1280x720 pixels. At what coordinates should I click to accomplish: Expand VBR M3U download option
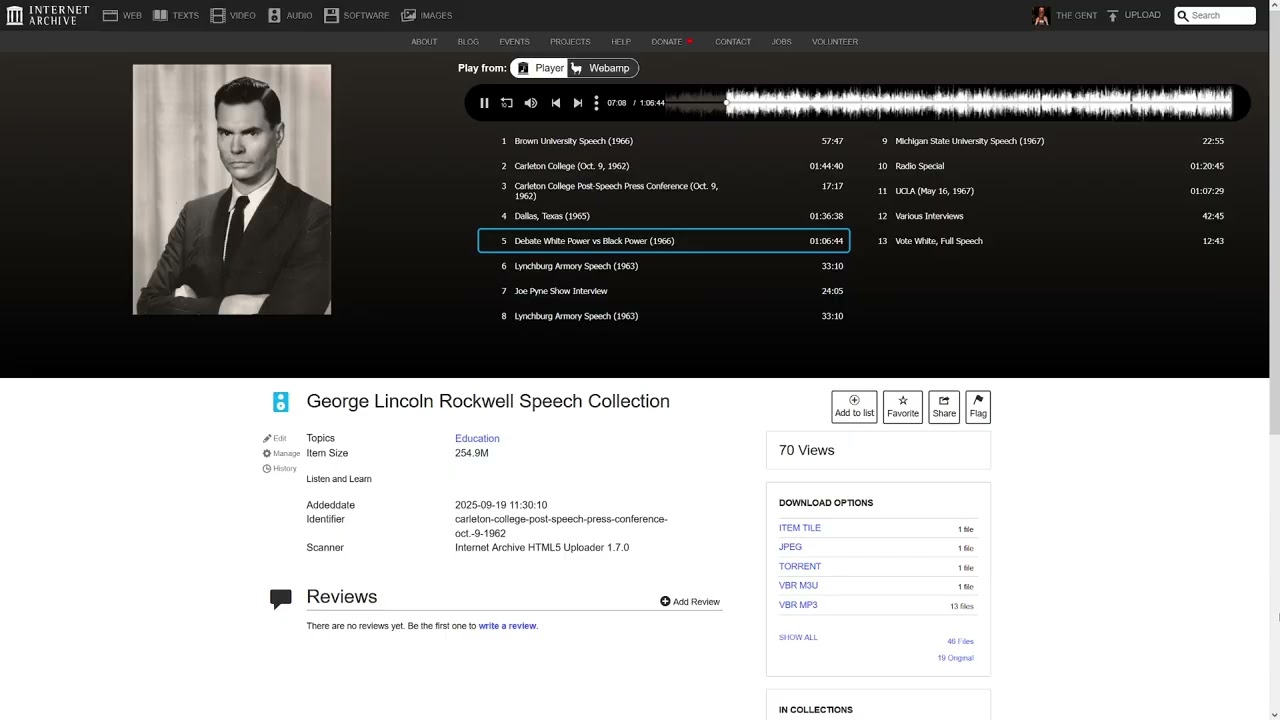point(798,585)
